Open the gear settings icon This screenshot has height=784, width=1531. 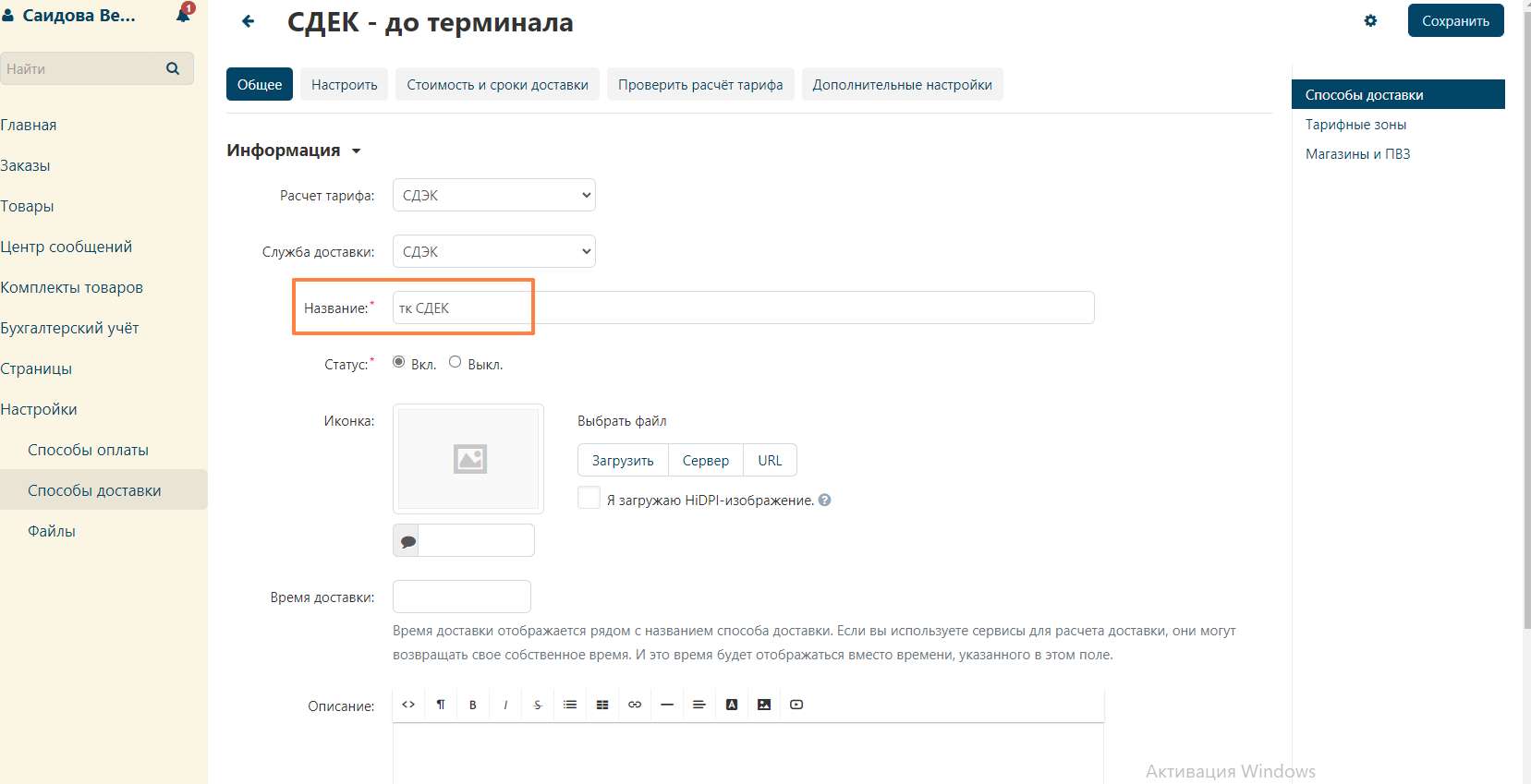pos(1370,20)
